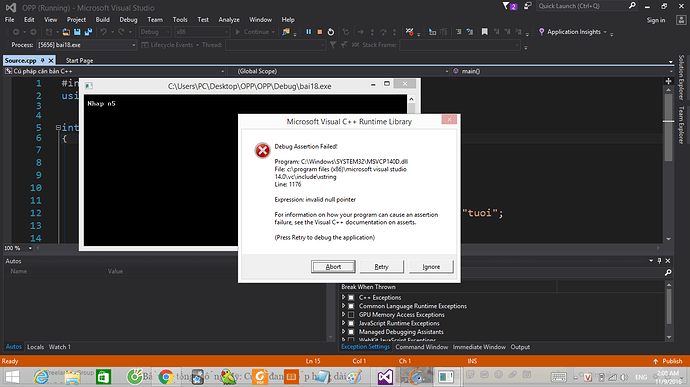Restart the debugging session icon
690x387 pixels.
[x=331, y=32]
